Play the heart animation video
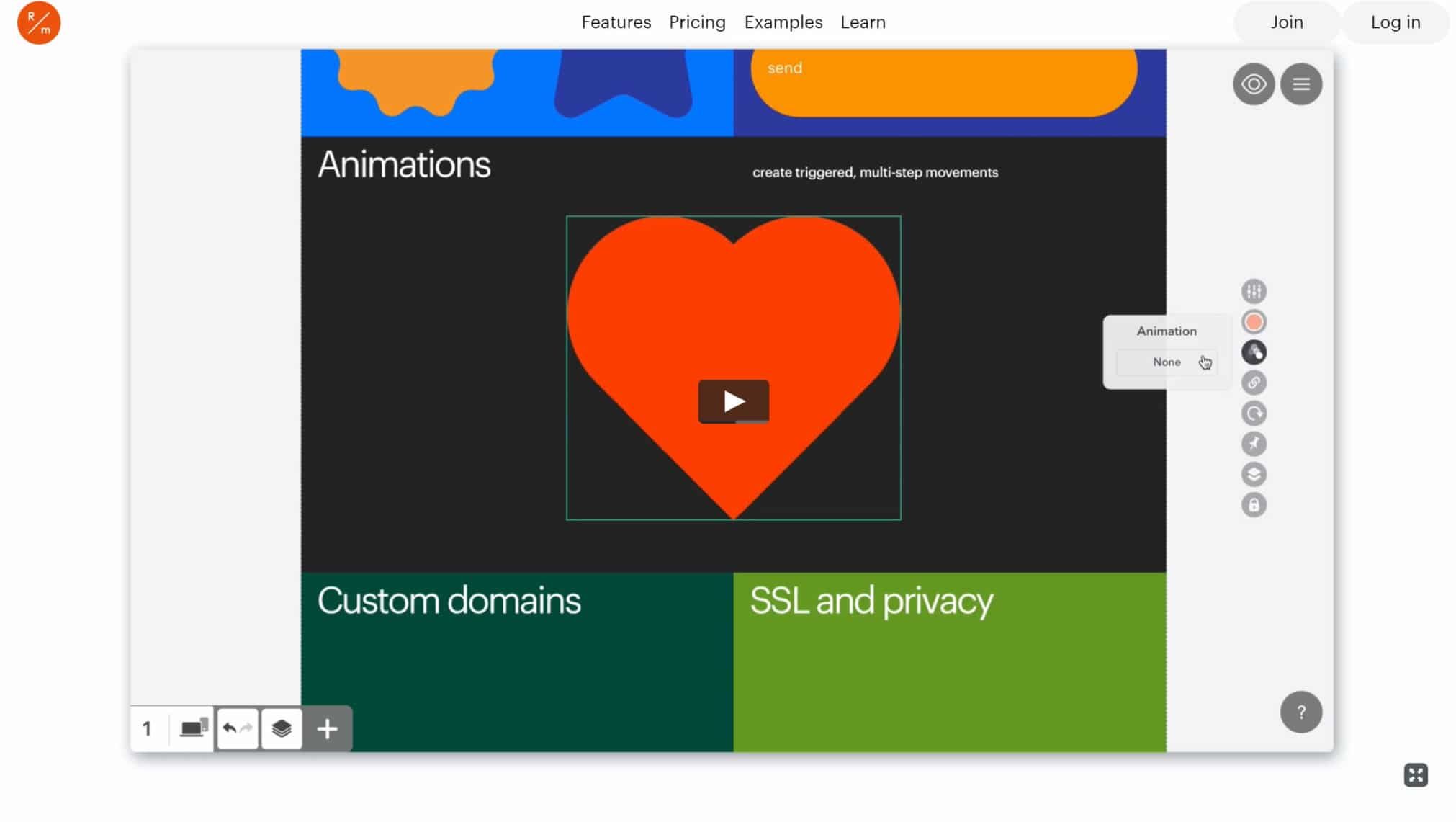The image size is (1456, 822). pos(733,401)
